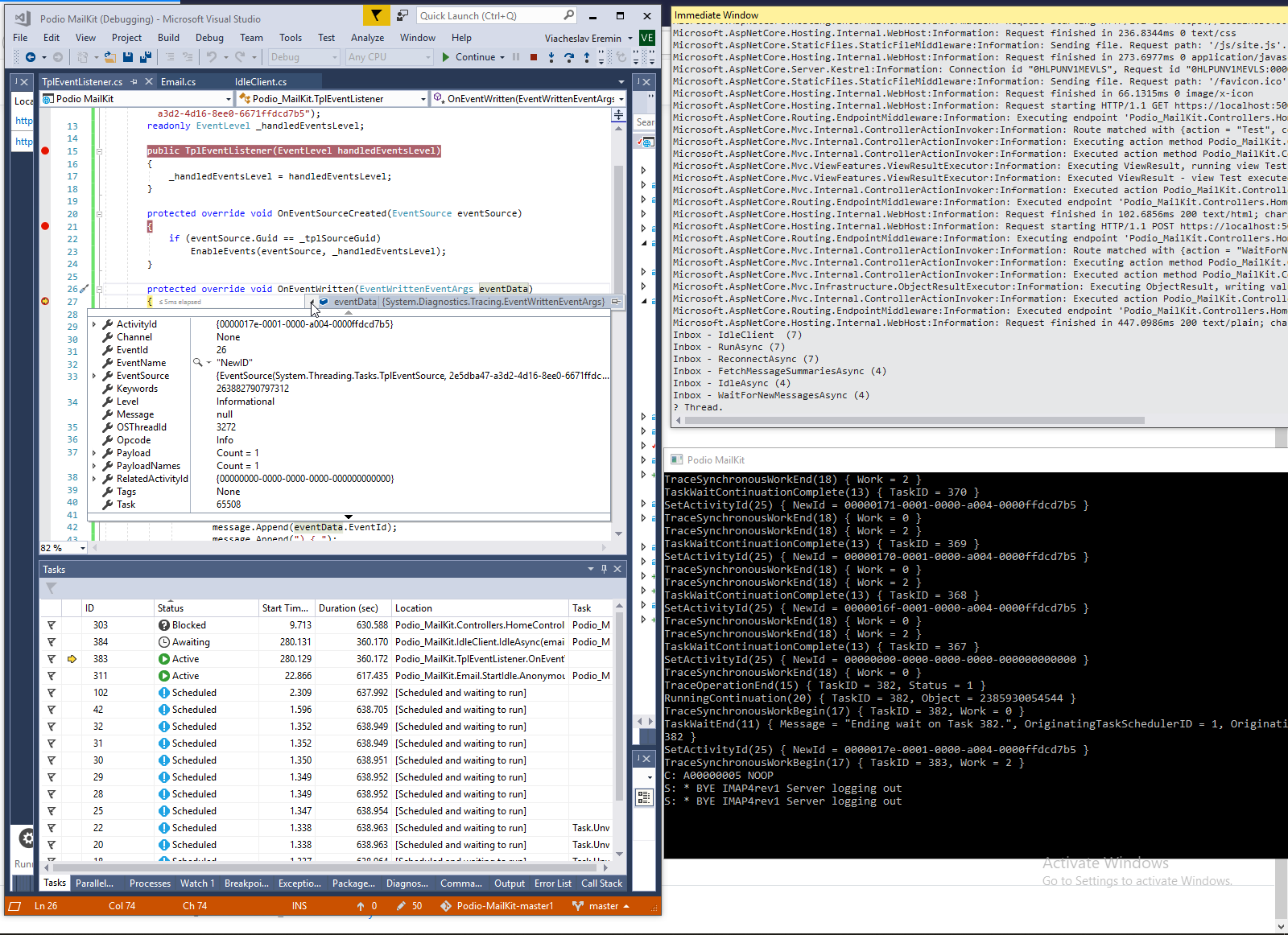Open the Debug menu
The width and height of the screenshot is (1288, 935).
pyautogui.click(x=209, y=38)
